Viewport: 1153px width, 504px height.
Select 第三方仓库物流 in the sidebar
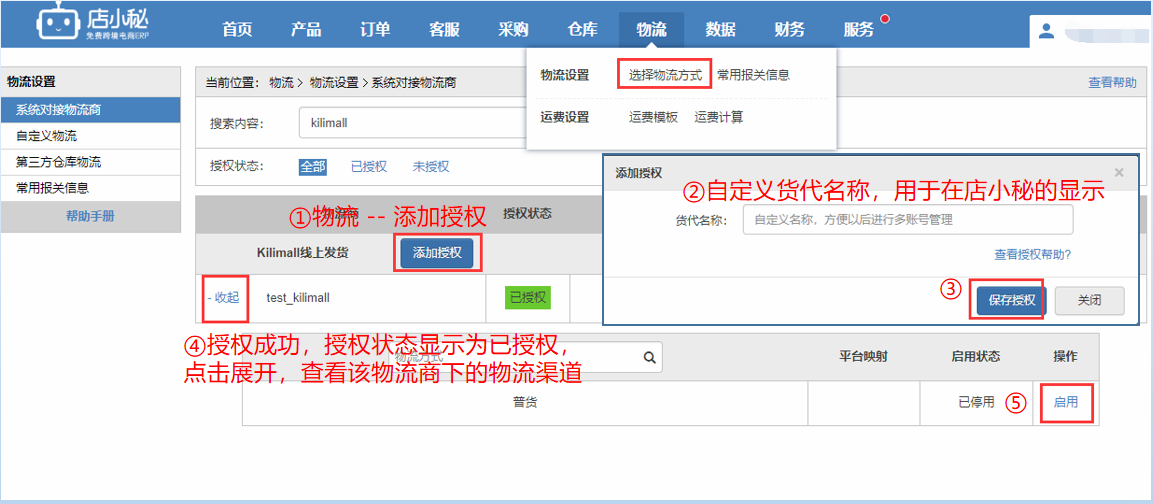click(x=90, y=162)
